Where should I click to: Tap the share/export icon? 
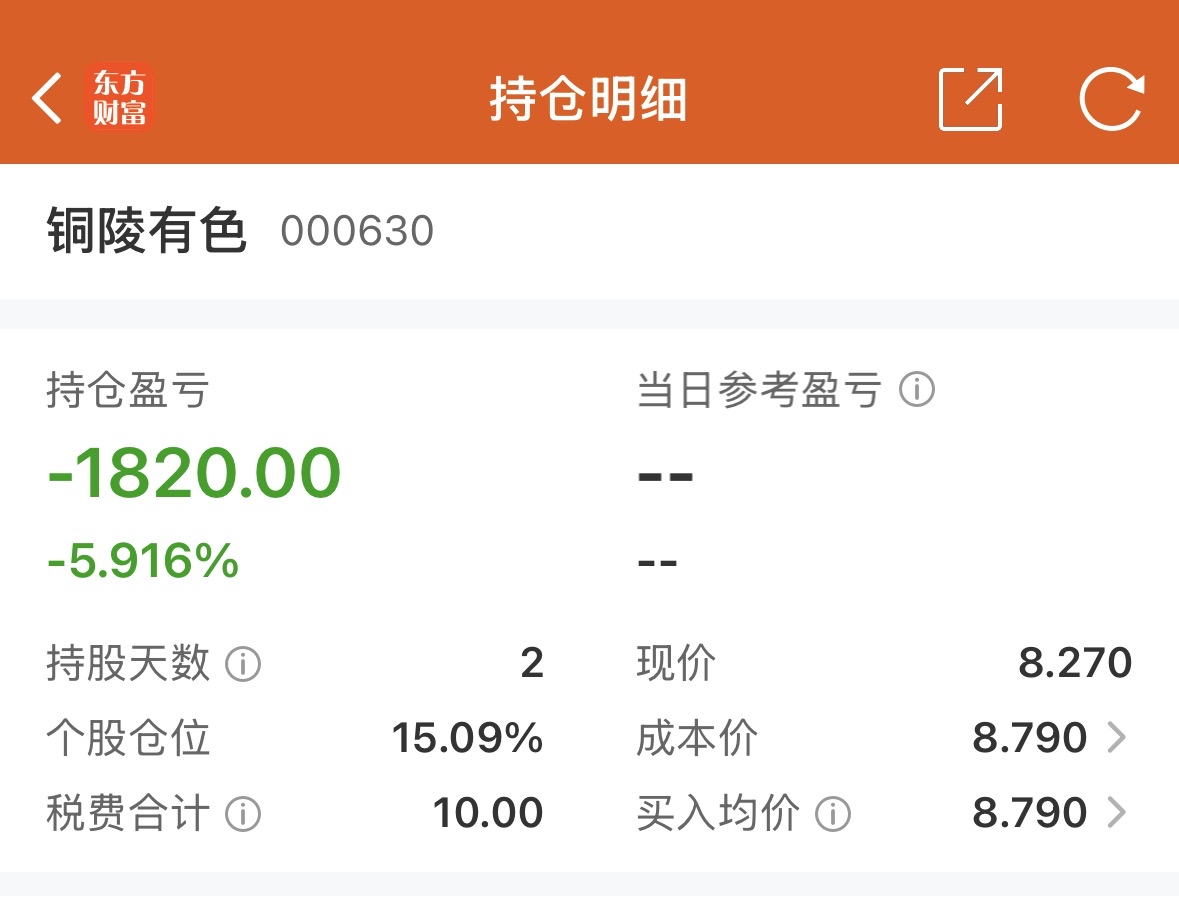click(x=970, y=98)
